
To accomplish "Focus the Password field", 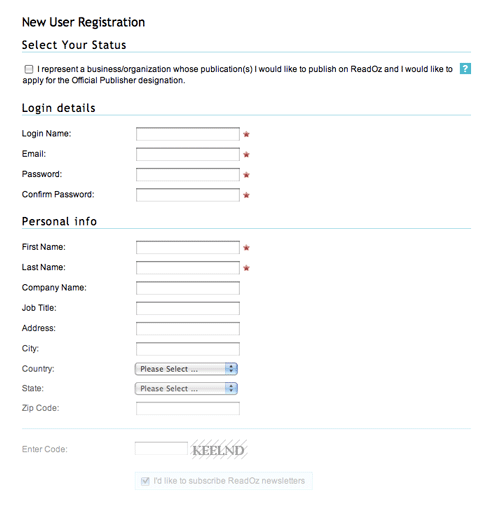I will pyautogui.click(x=188, y=175).
